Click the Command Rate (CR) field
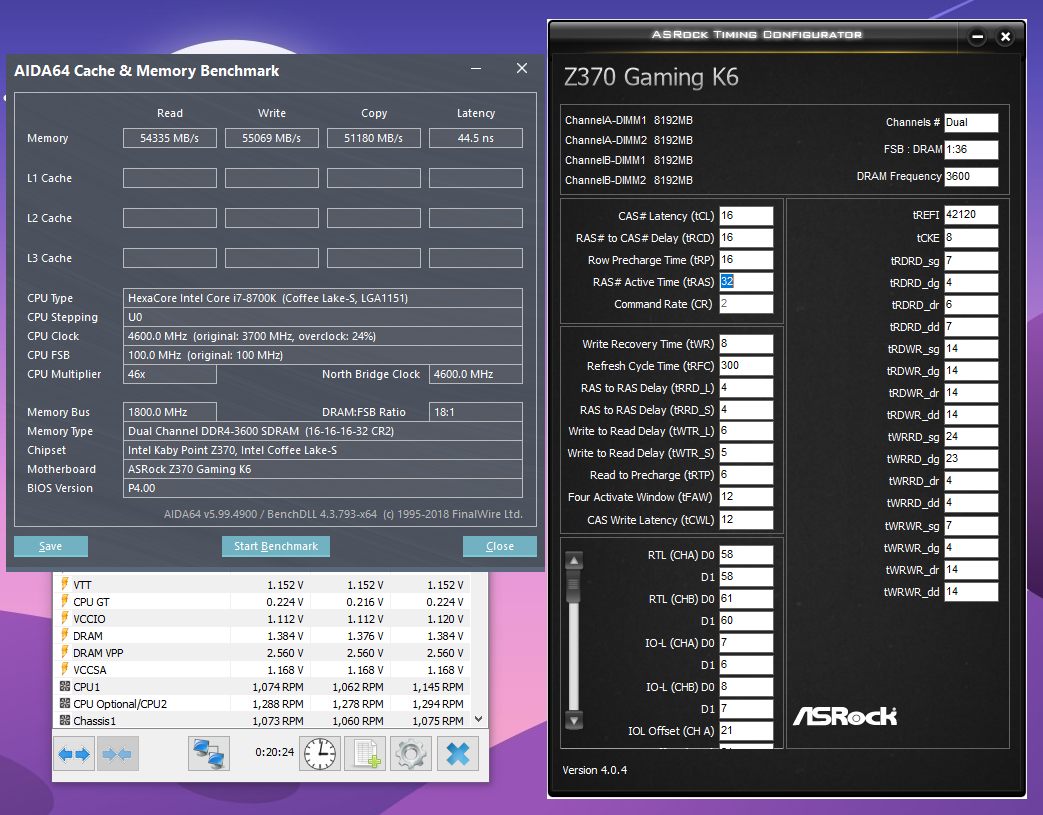Image resolution: width=1043 pixels, height=815 pixels. pyautogui.click(x=746, y=303)
